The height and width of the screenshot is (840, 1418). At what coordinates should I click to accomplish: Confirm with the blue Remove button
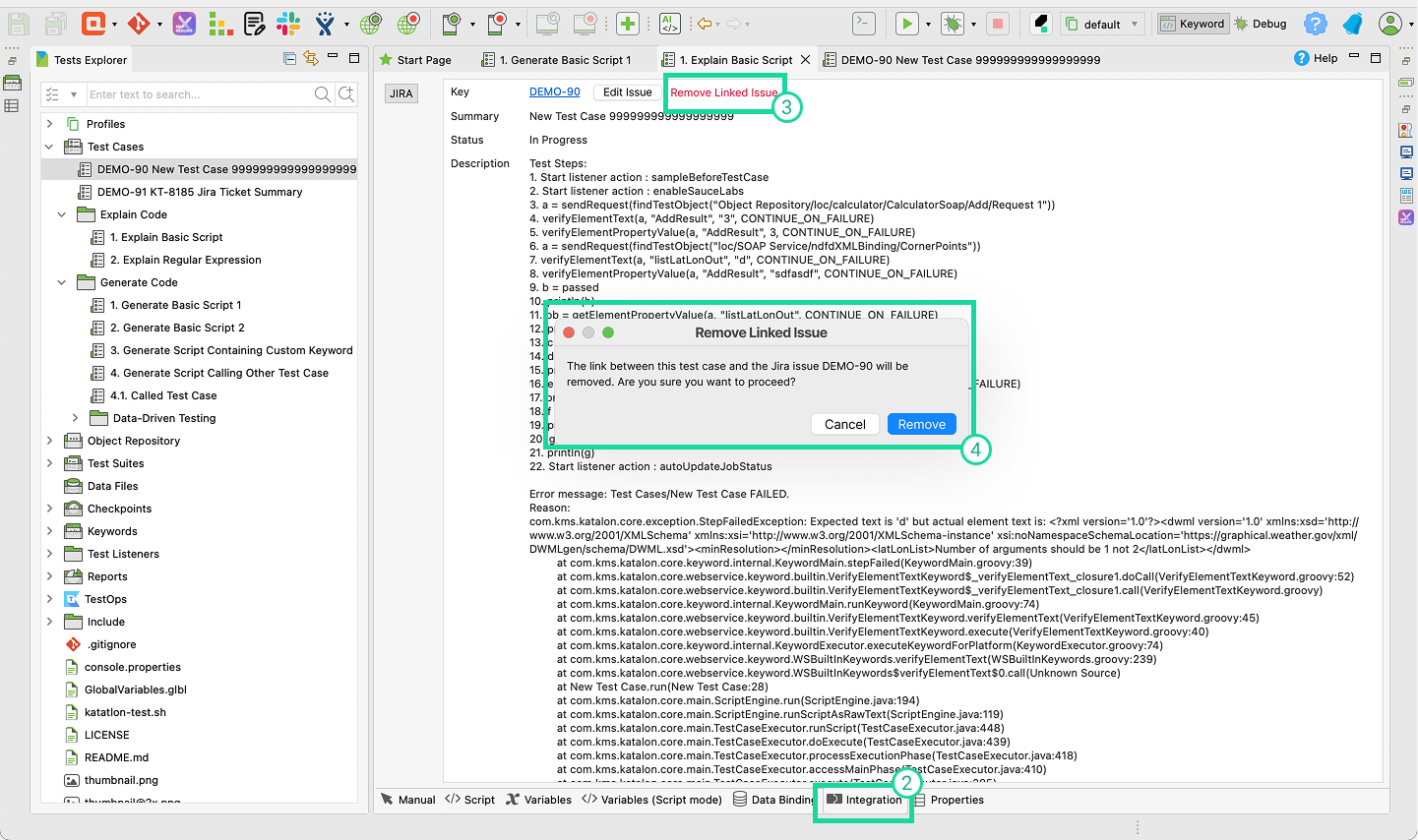[922, 424]
